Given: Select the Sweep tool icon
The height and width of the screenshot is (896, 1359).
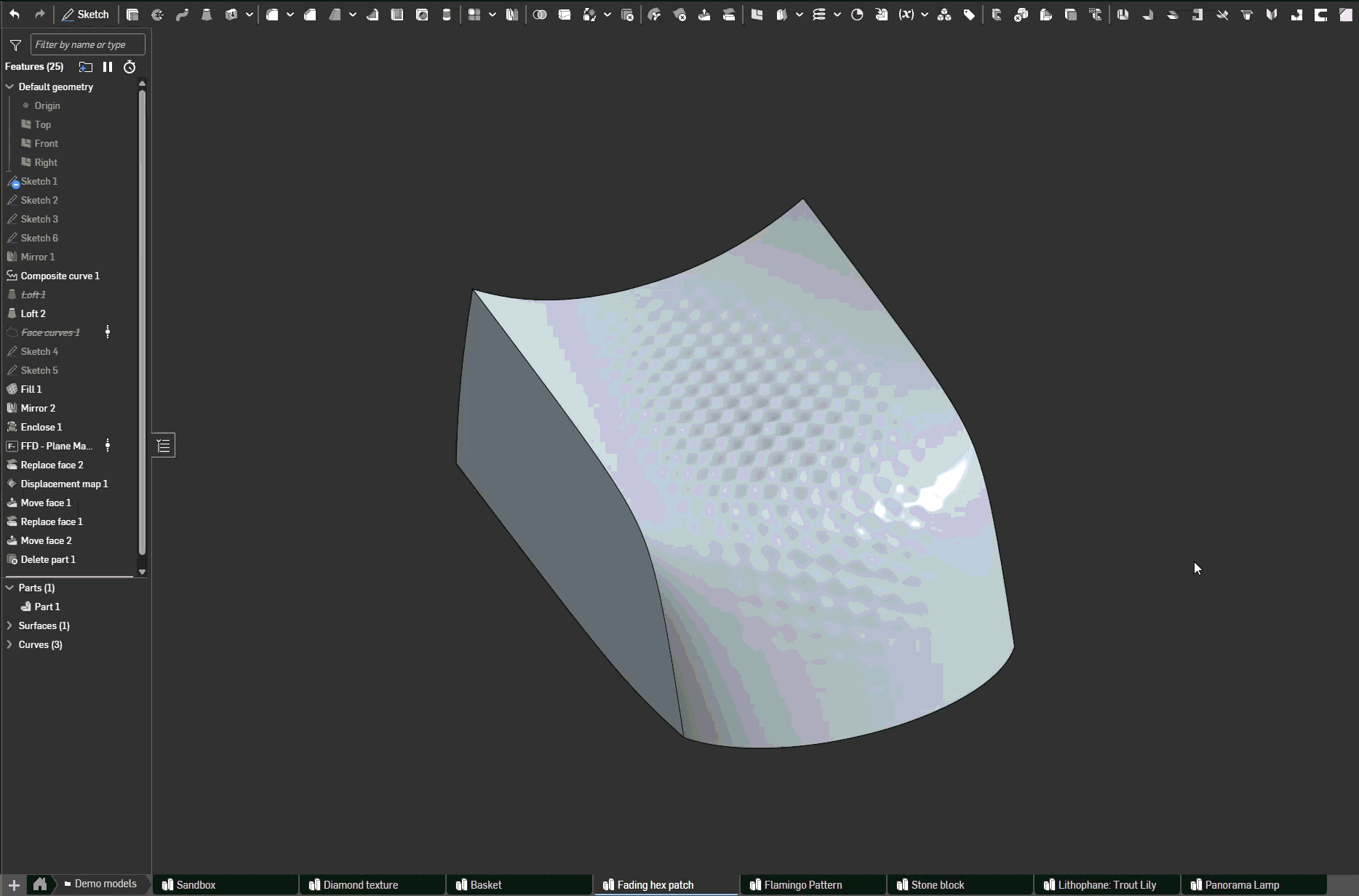Looking at the screenshot, I should pos(182,15).
